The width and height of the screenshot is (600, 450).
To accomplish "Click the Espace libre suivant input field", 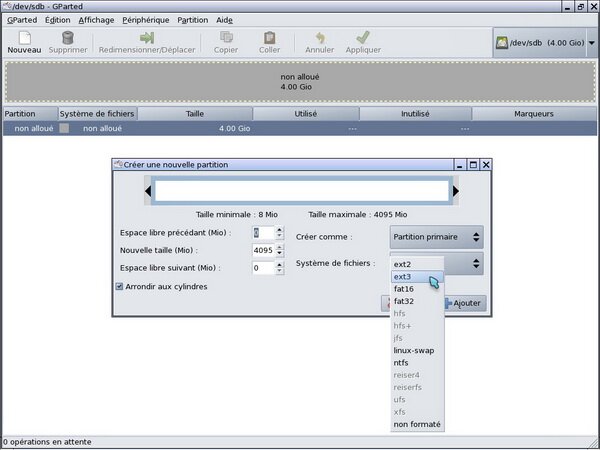I will click(263, 268).
